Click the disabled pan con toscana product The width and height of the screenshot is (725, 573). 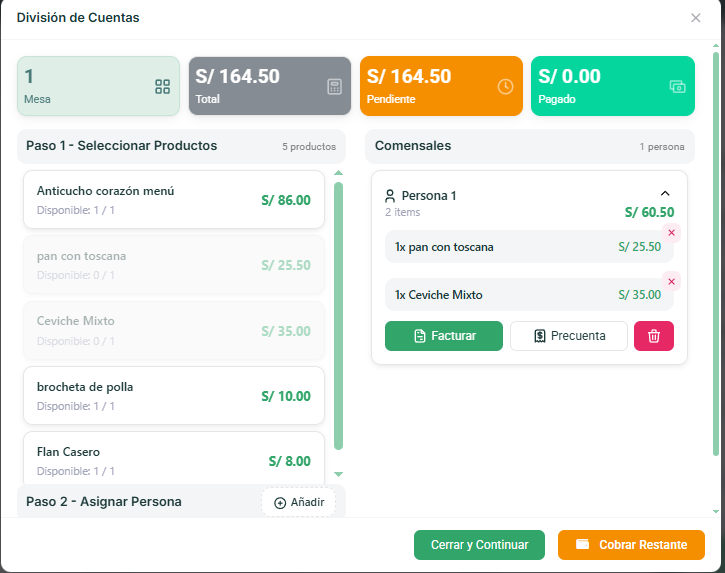click(x=174, y=265)
